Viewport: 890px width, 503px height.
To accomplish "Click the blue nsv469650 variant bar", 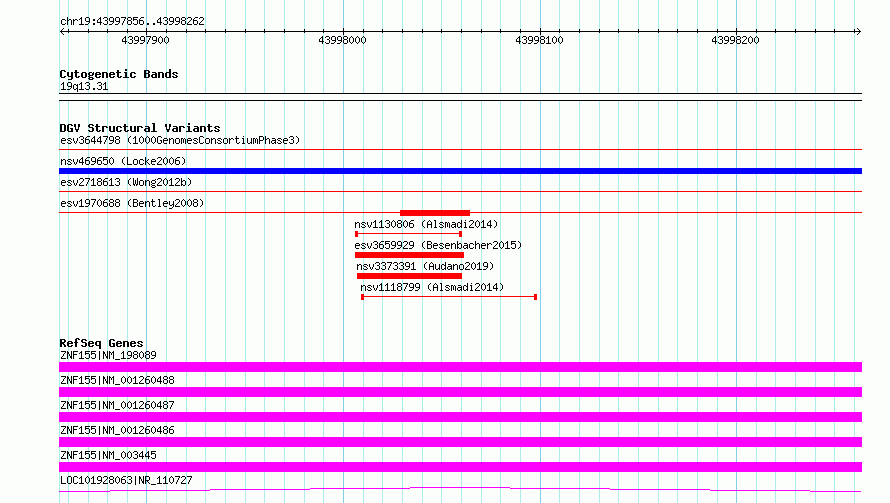I will click(460, 171).
